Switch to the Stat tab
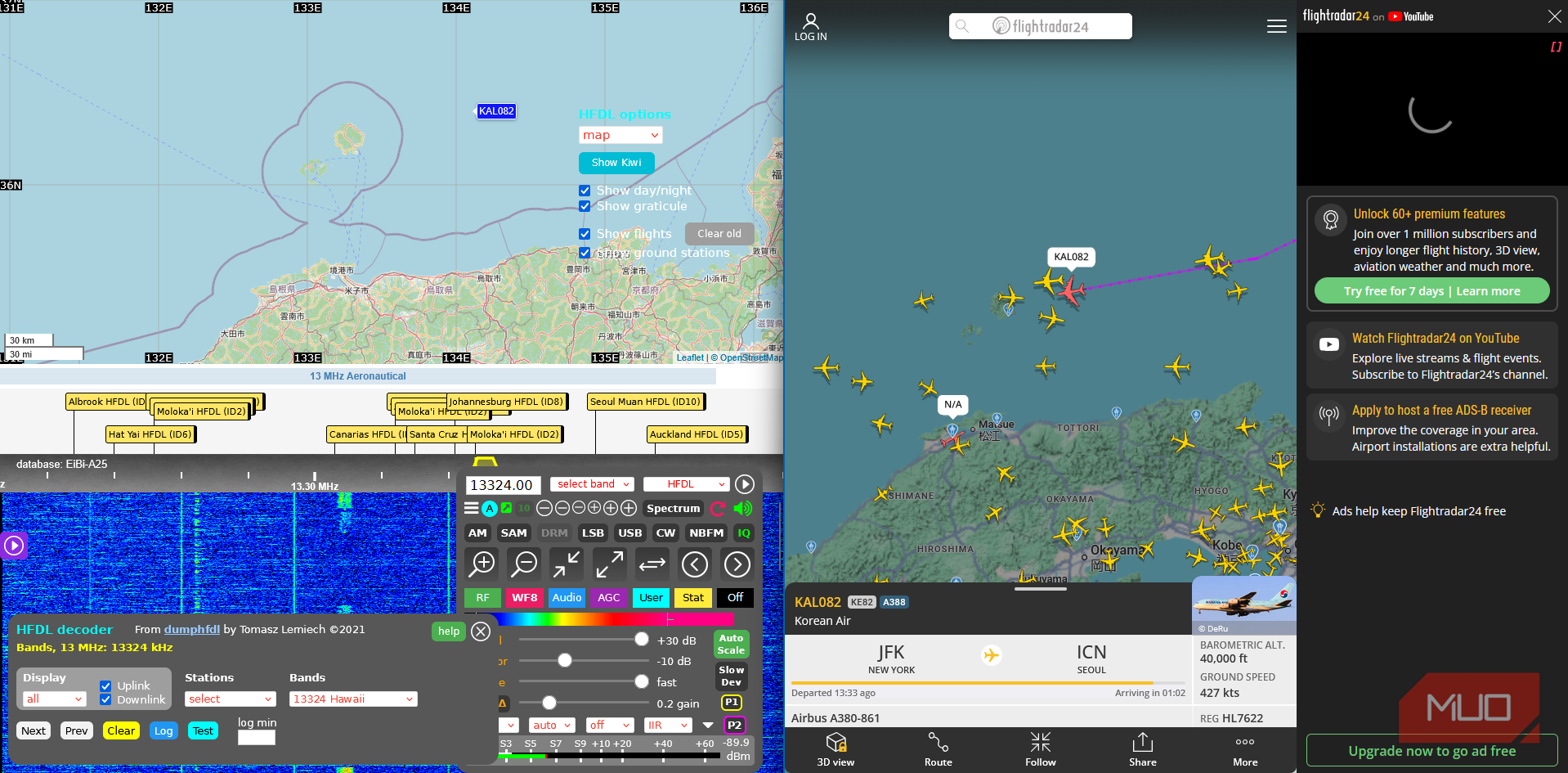1568x773 pixels. [693, 598]
